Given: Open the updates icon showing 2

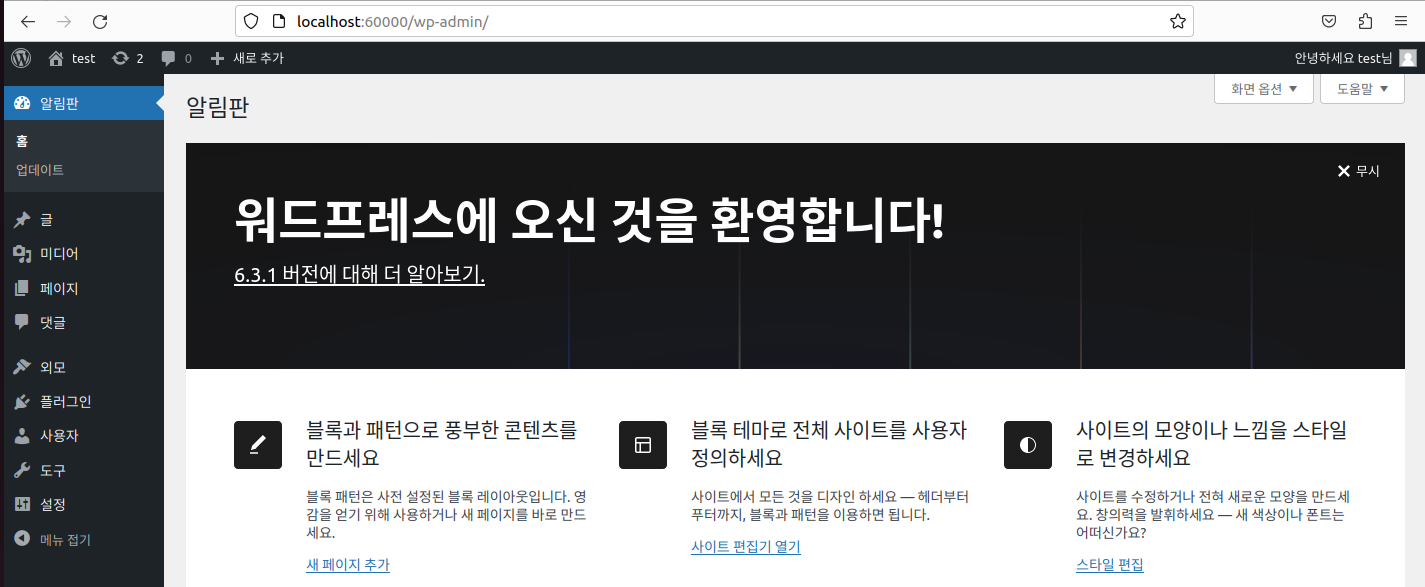Looking at the screenshot, I should click(x=121, y=58).
